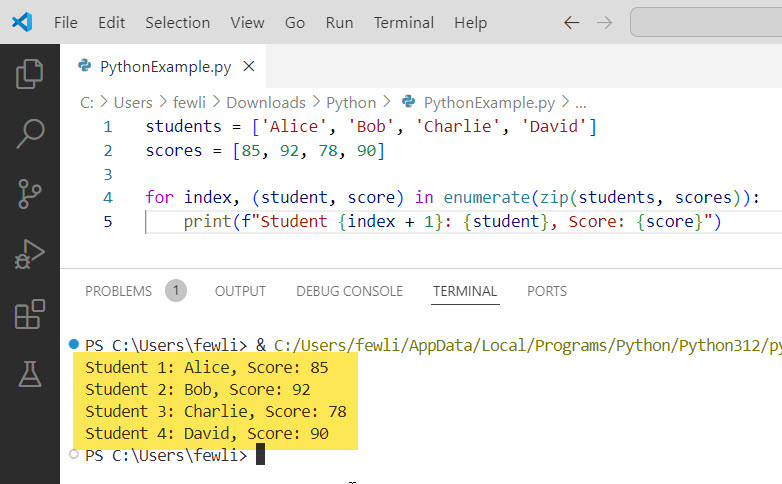Click terminal output 'Student 4: David, Score: 90'
782x484 pixels.
pos(206,434)
